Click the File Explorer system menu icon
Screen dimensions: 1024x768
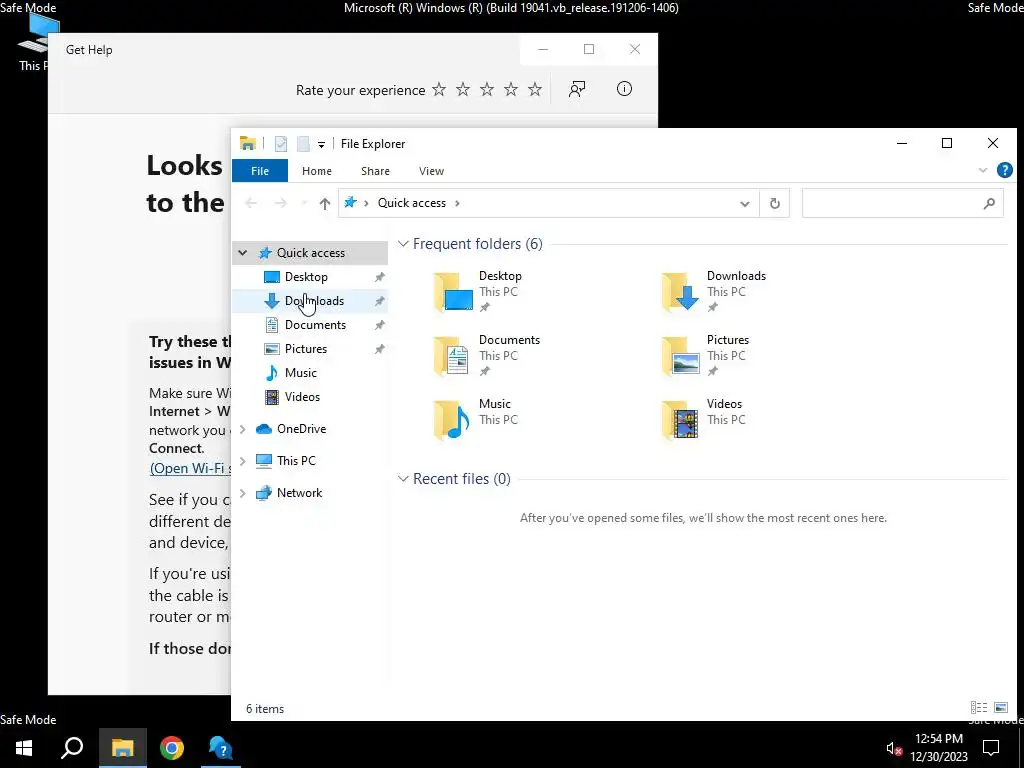pyautogui.click(x=248, y=144)
